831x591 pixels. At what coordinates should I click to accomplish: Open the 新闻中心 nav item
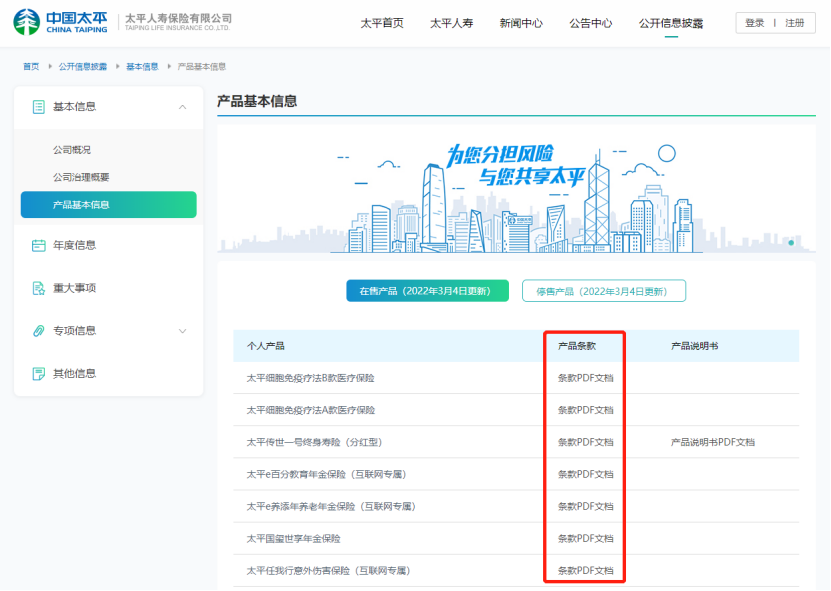coord(521,23)
